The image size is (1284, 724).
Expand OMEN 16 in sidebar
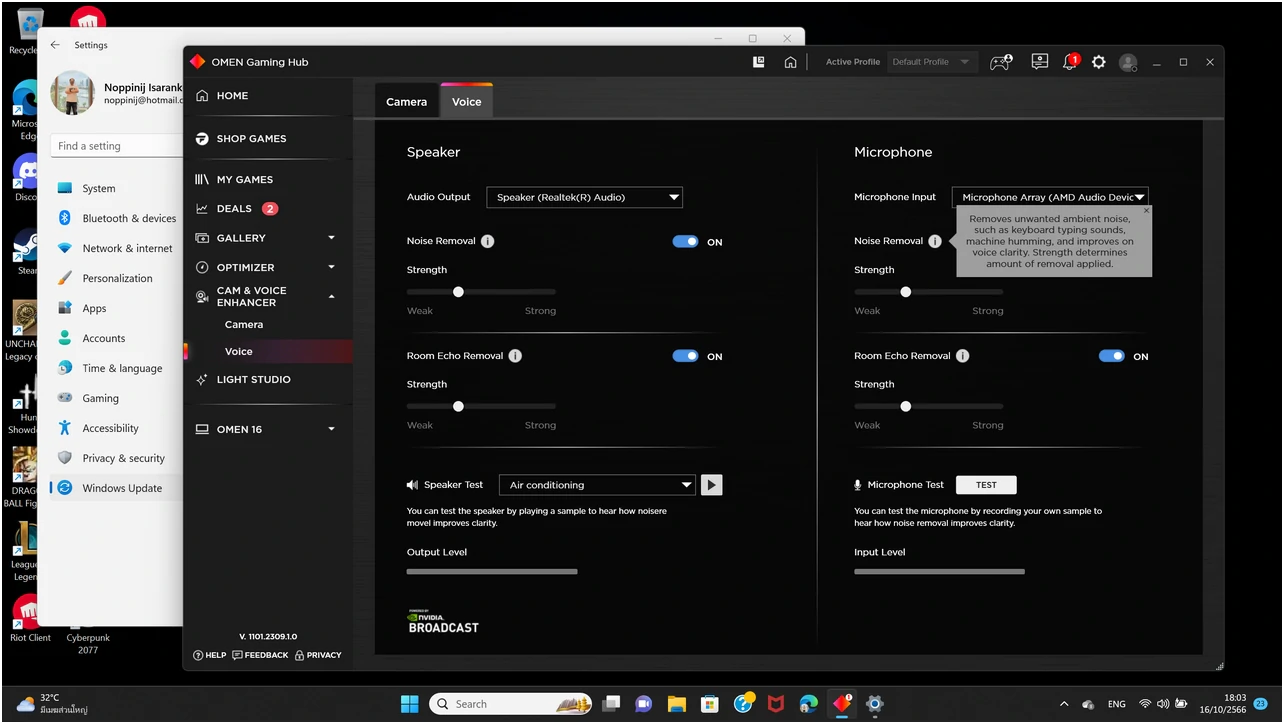click(331, 429)
